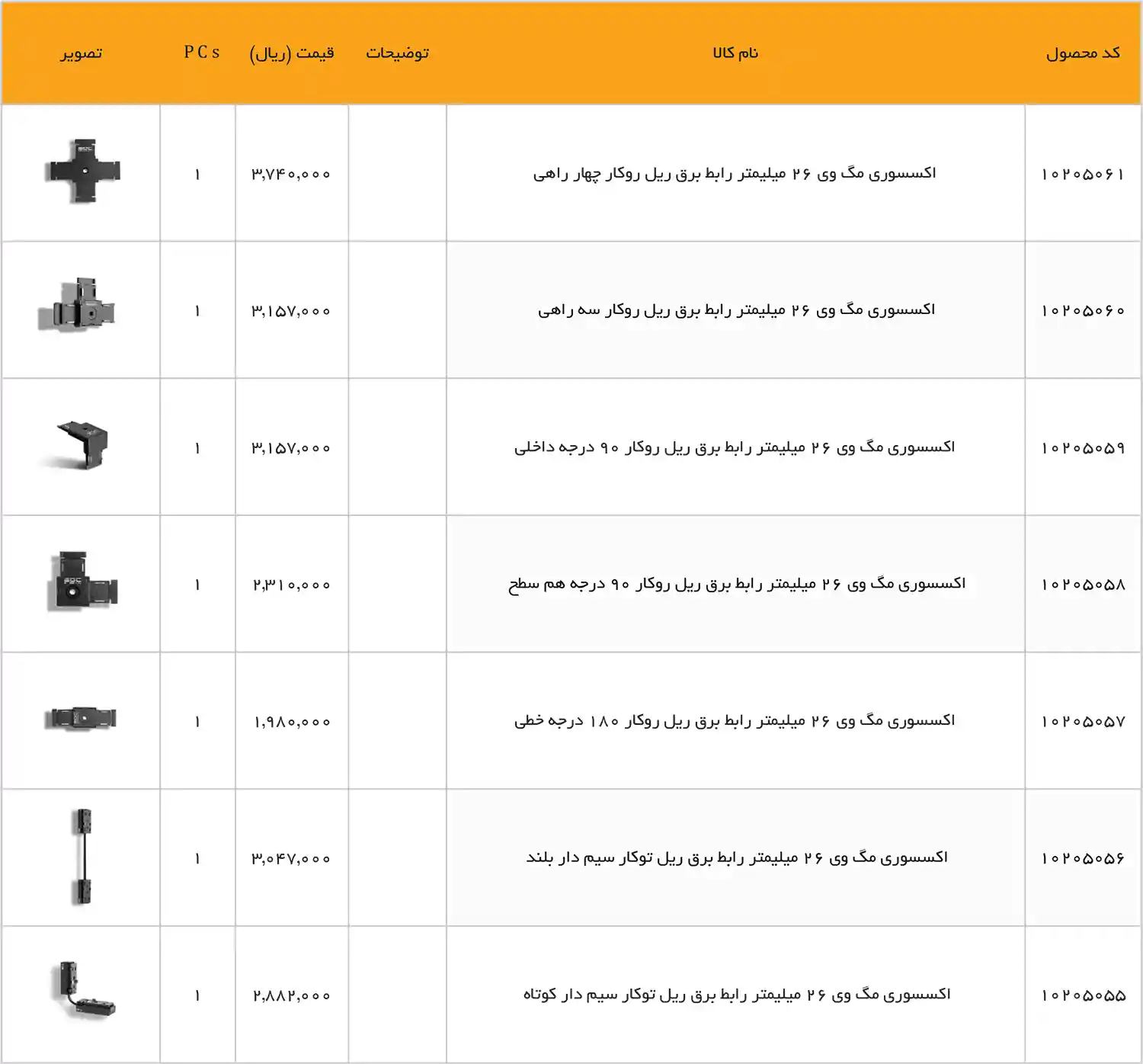
Task: Select product code 10205058
Action: point(1084,583)
